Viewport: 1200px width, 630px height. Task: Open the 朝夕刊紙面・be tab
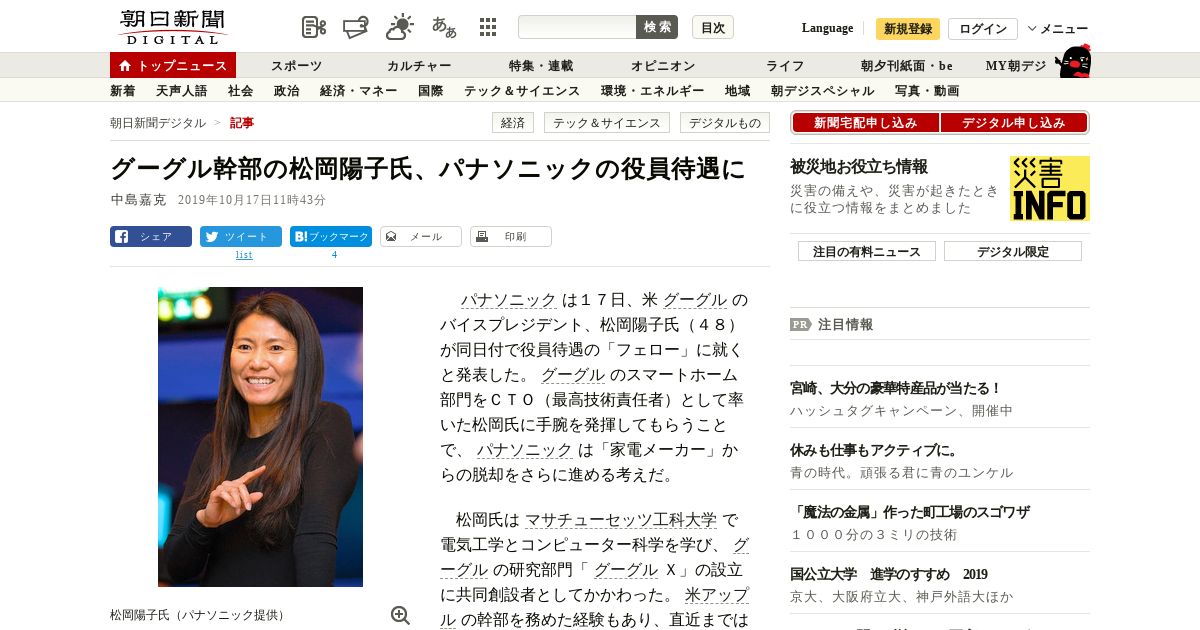point(907,66)
